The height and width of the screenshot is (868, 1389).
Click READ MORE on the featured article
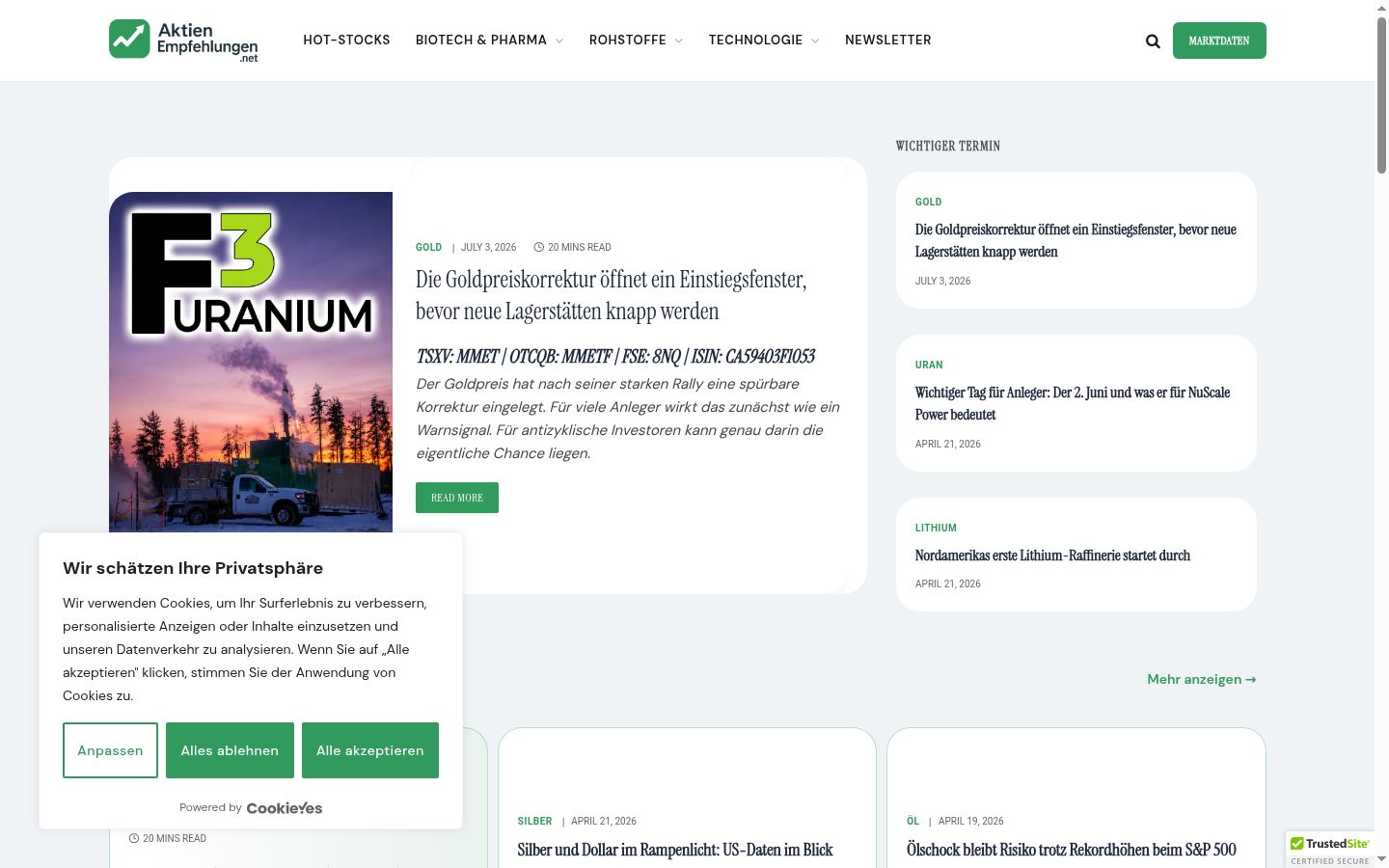(x=457, y=498)
